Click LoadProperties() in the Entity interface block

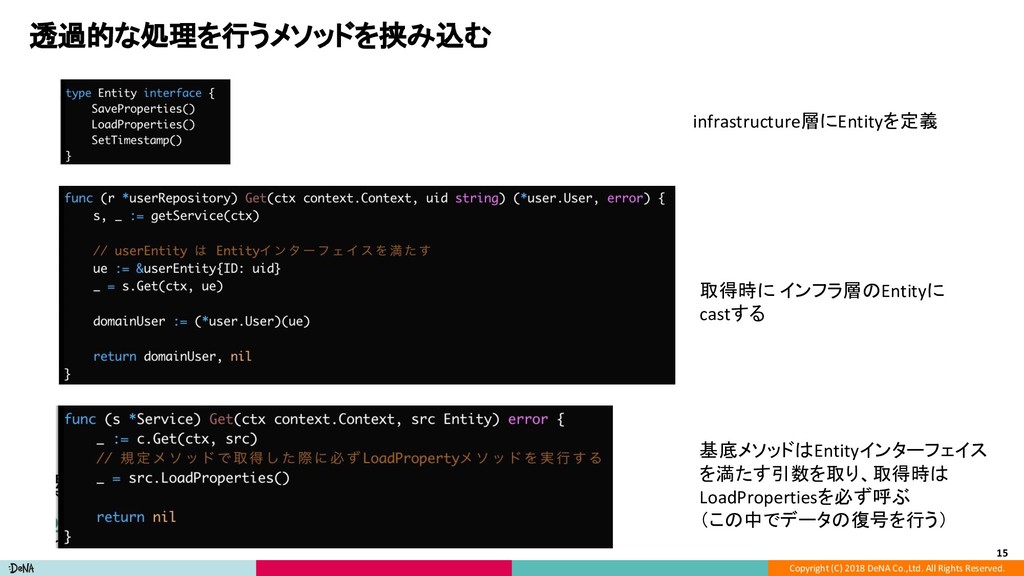coord(143,124)
